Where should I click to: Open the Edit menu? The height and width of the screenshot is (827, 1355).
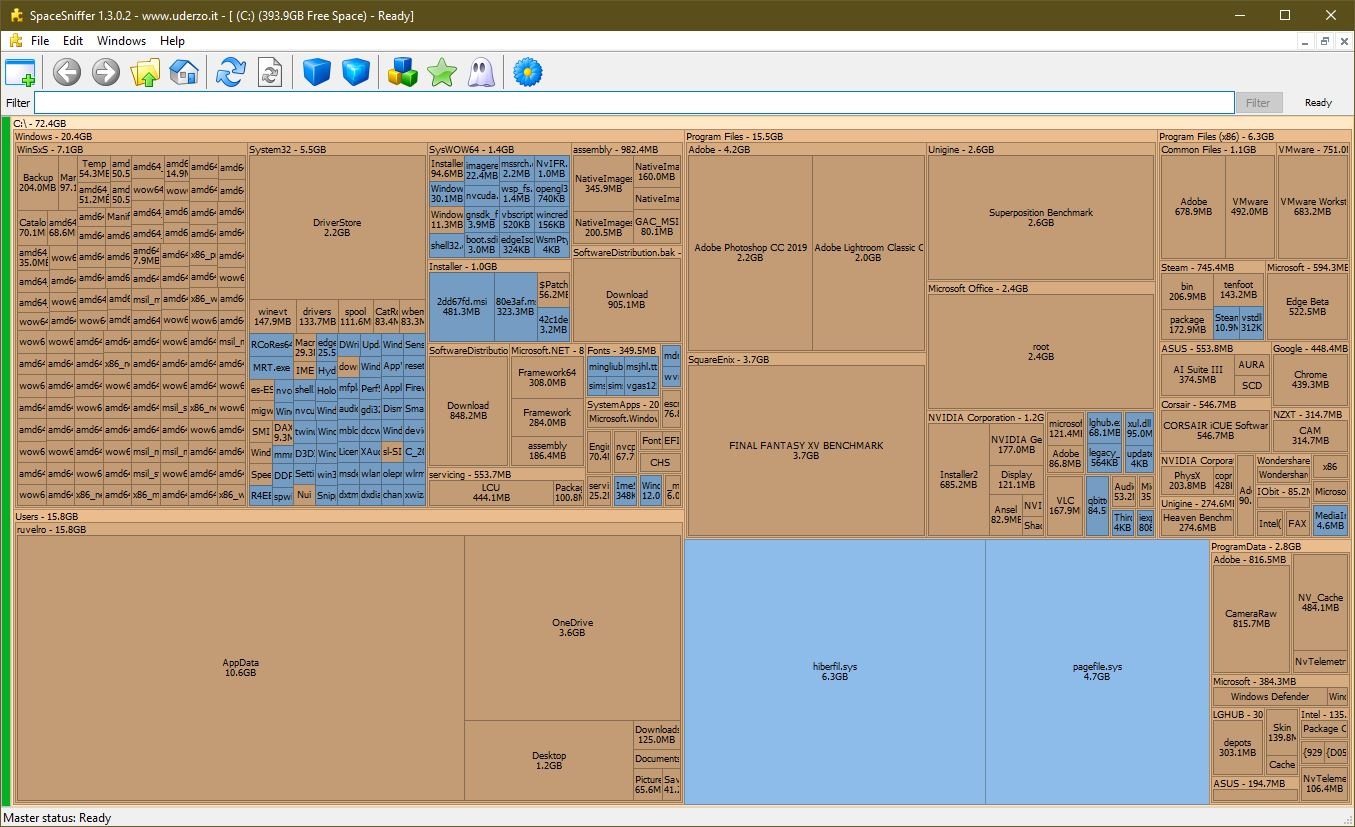coord(73,41)
